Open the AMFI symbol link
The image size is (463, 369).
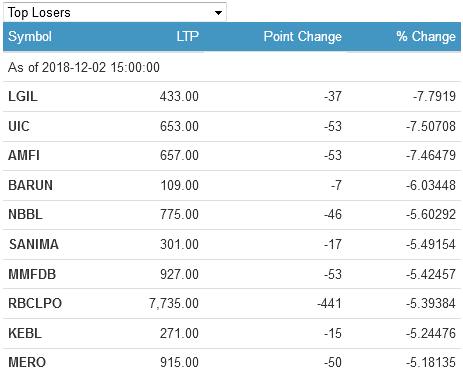point(24,155)
